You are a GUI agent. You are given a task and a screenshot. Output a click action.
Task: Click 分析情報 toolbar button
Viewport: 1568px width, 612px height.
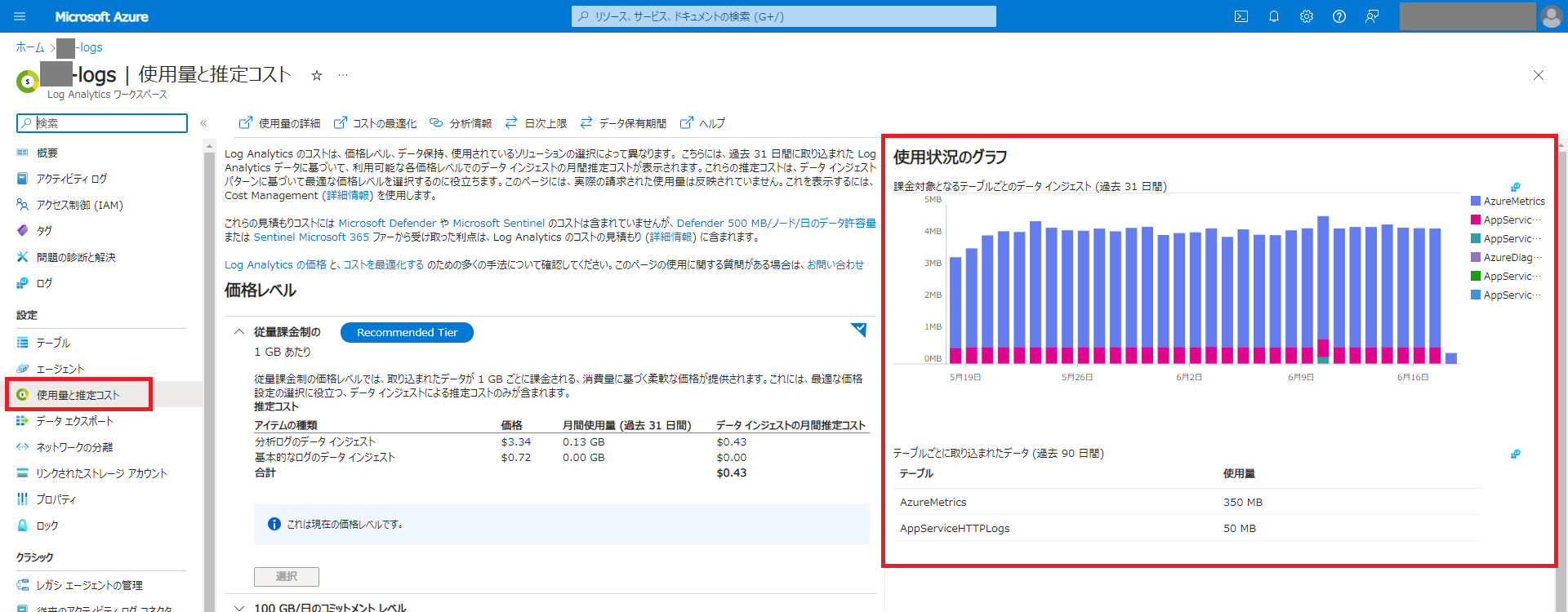pyautogui.click(x=461, y=123)
